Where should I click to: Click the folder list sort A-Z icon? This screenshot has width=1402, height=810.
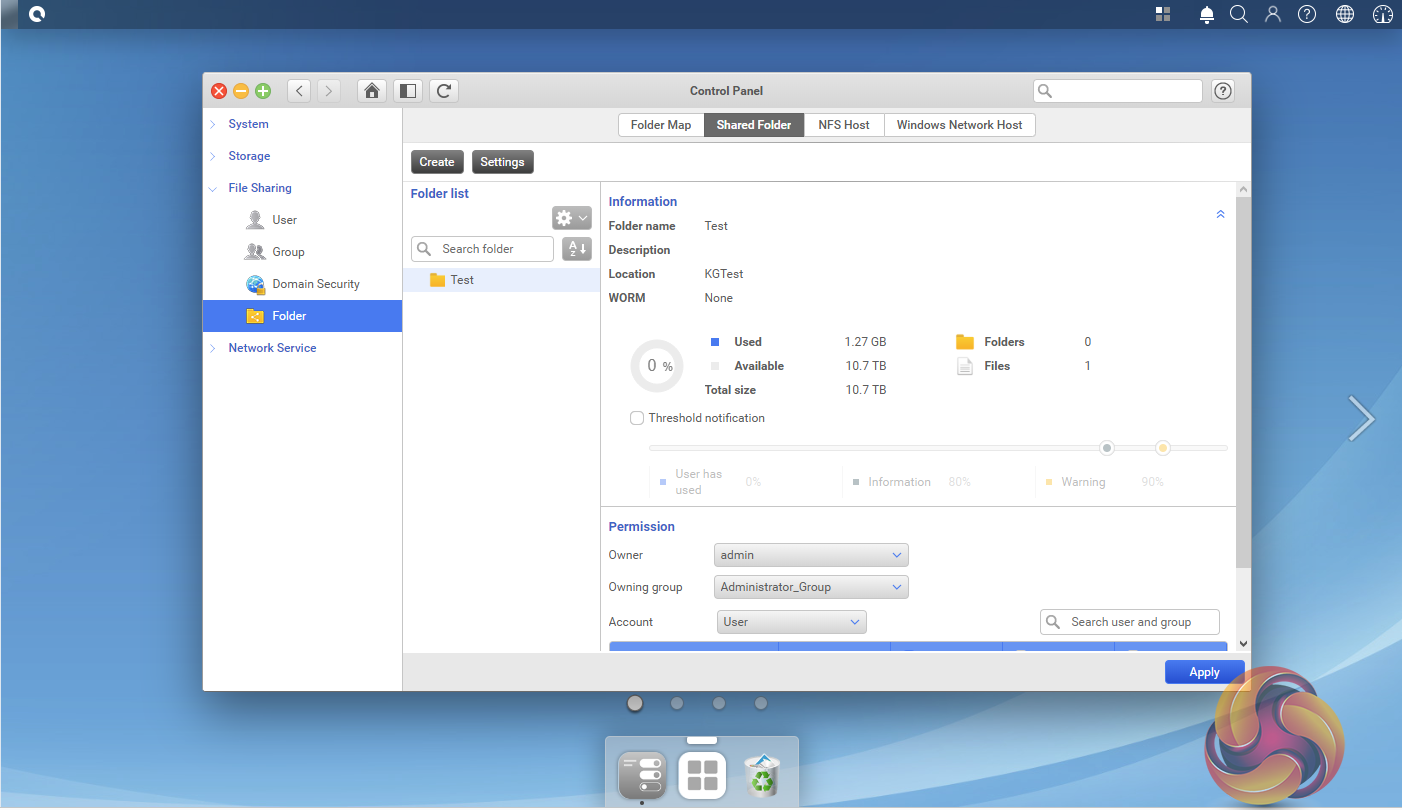pyautogui.click(x=577, y=249)
